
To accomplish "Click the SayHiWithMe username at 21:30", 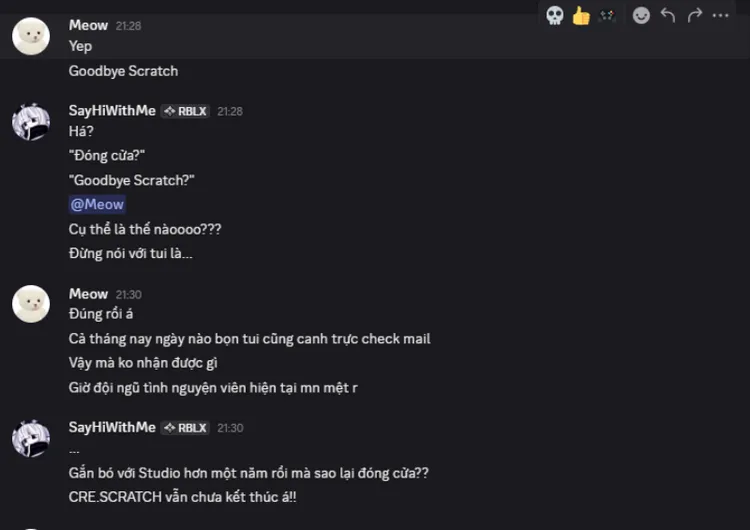I will 112,427.
